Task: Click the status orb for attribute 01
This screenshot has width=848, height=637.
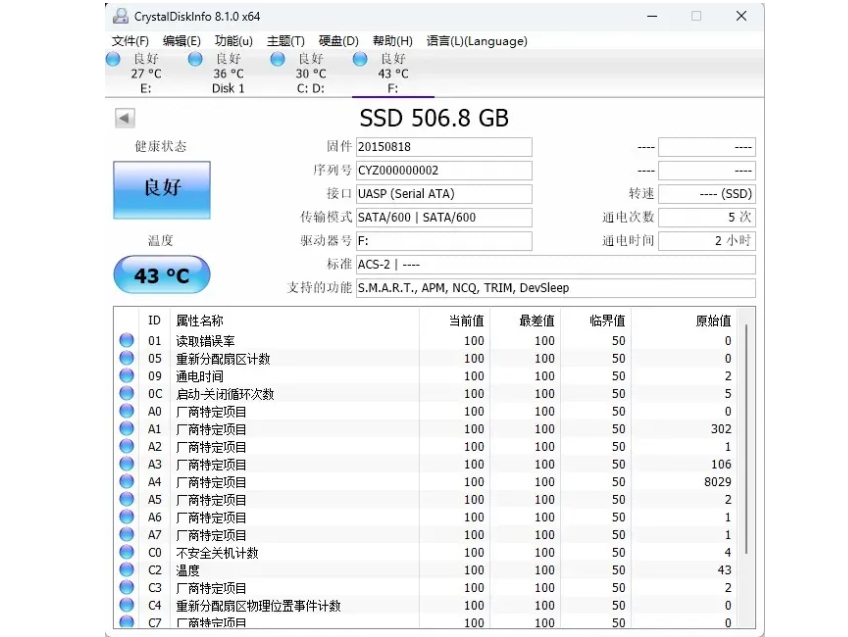Action: 127,340
